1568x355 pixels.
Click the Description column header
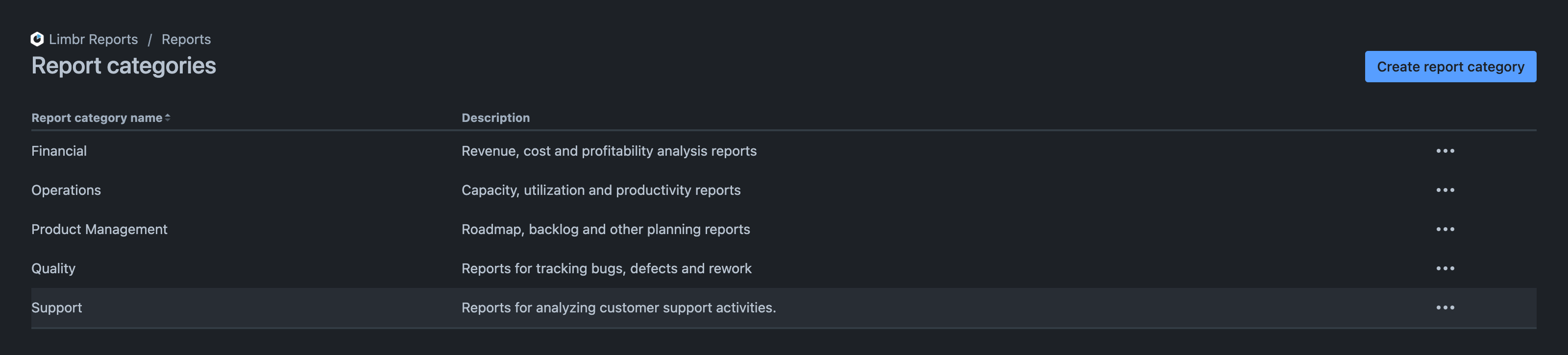tap(495, 118)
